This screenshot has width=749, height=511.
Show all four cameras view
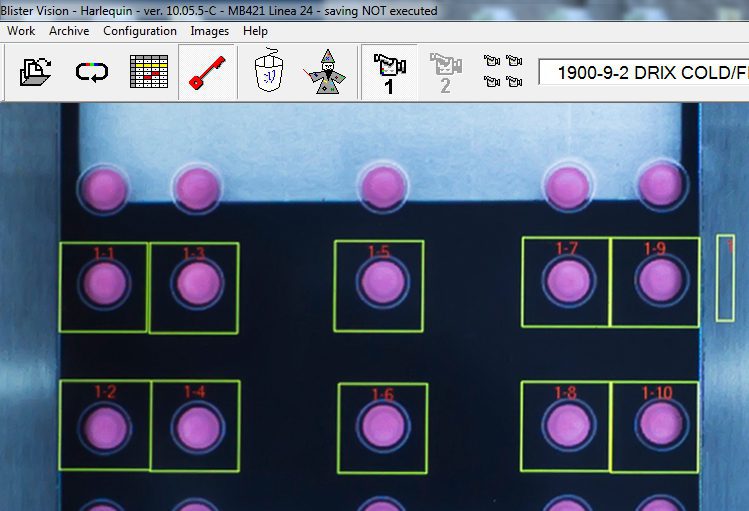503,72
